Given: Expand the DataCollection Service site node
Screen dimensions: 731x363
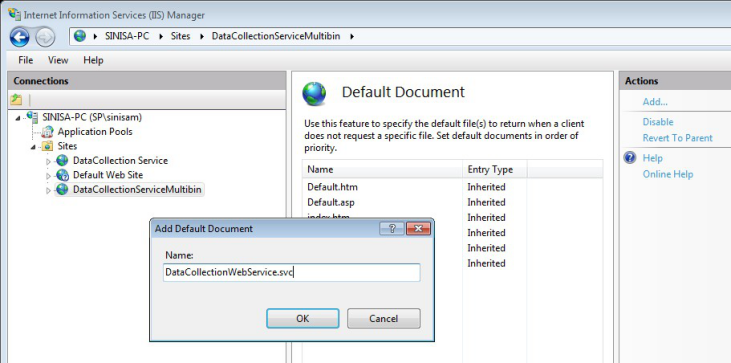Looking at the screenshot, I should [48, 162].
